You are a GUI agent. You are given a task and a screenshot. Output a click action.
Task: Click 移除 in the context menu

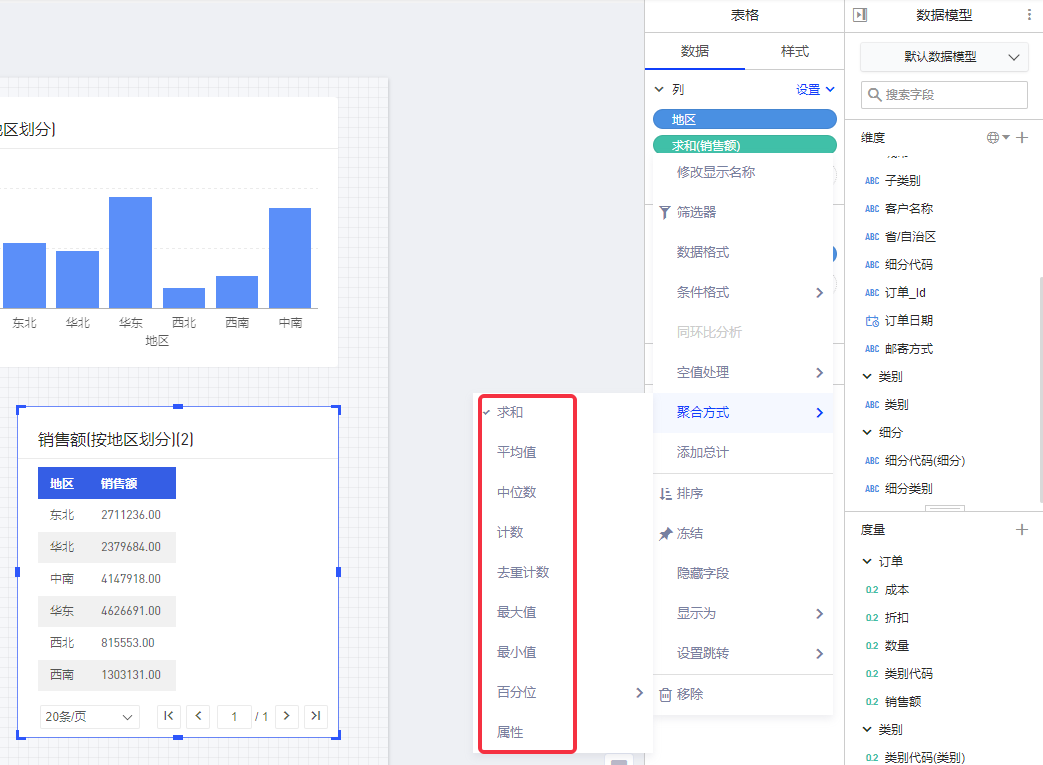[x=690, y=694]
